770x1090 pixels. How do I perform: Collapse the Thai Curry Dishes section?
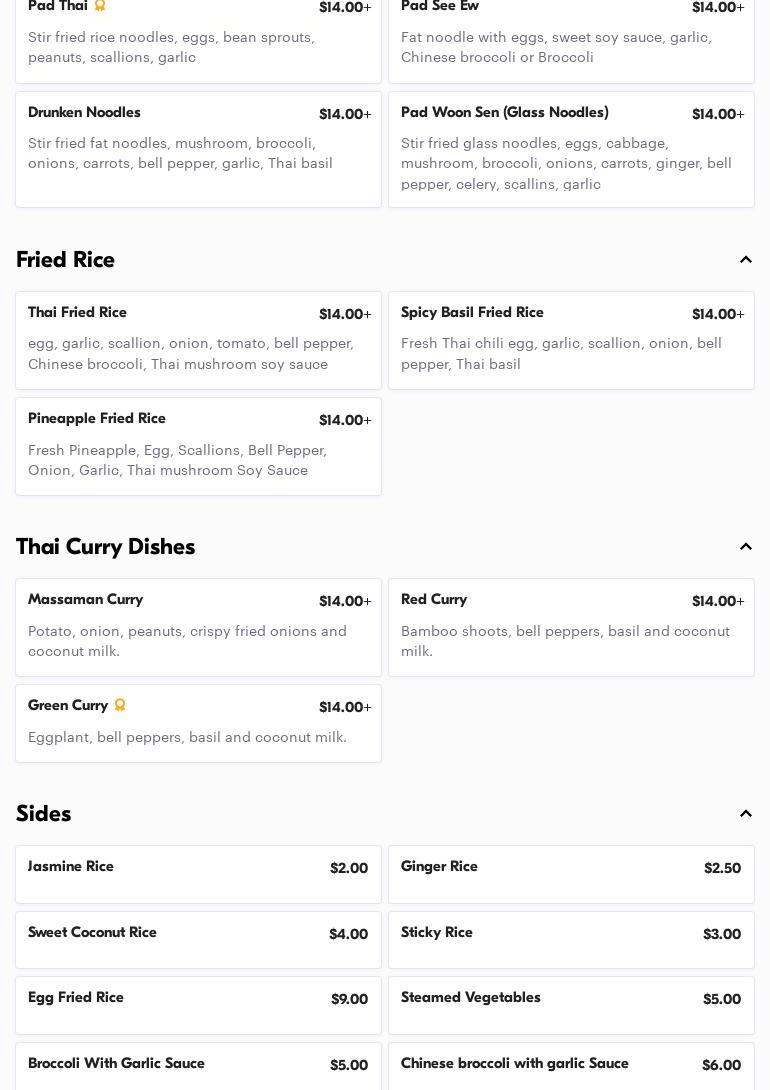(x=746, y=547)
